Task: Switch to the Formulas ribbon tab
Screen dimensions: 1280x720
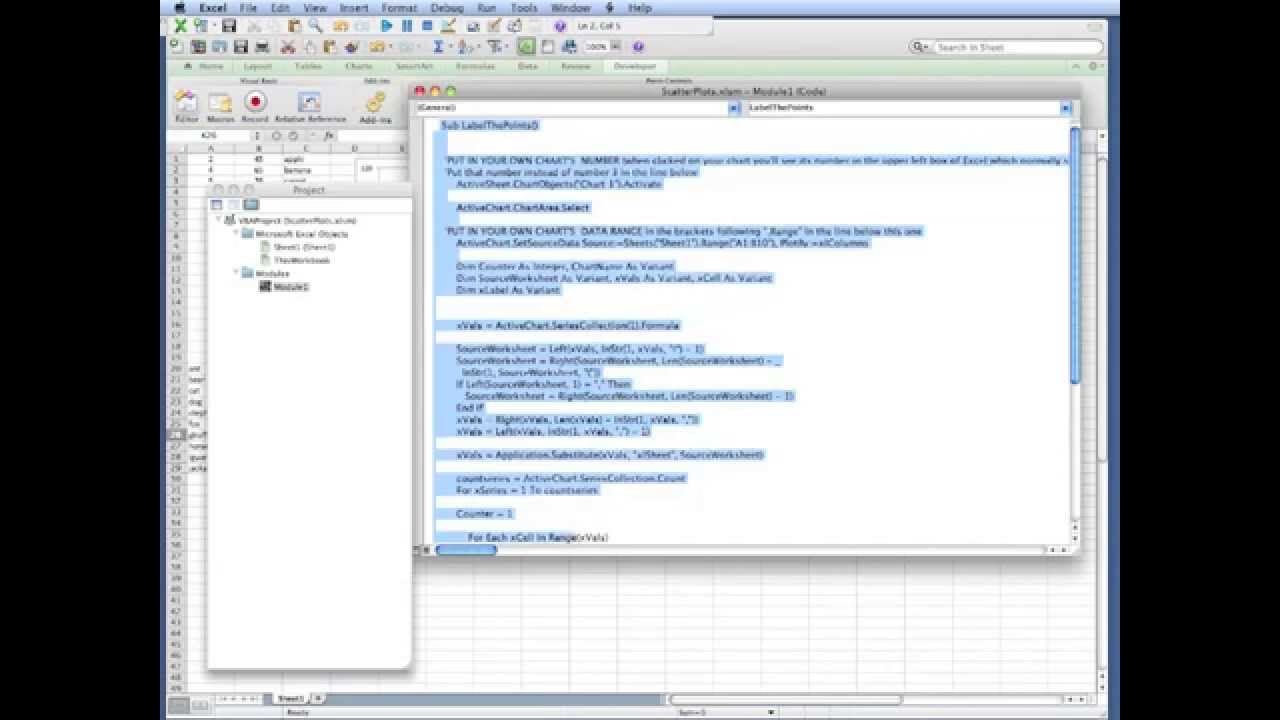Action: [475, 66]
